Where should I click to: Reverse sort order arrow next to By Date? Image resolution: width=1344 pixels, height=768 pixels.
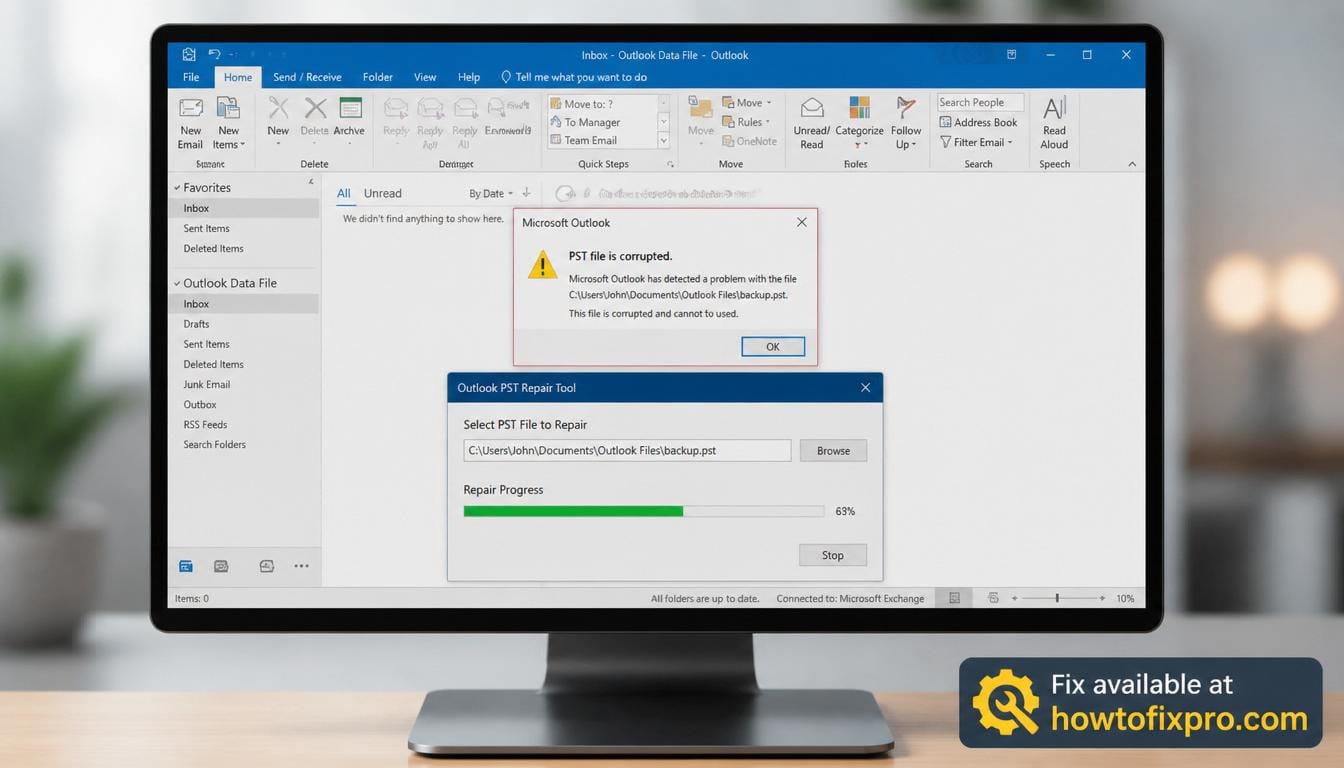click(526, 193)
